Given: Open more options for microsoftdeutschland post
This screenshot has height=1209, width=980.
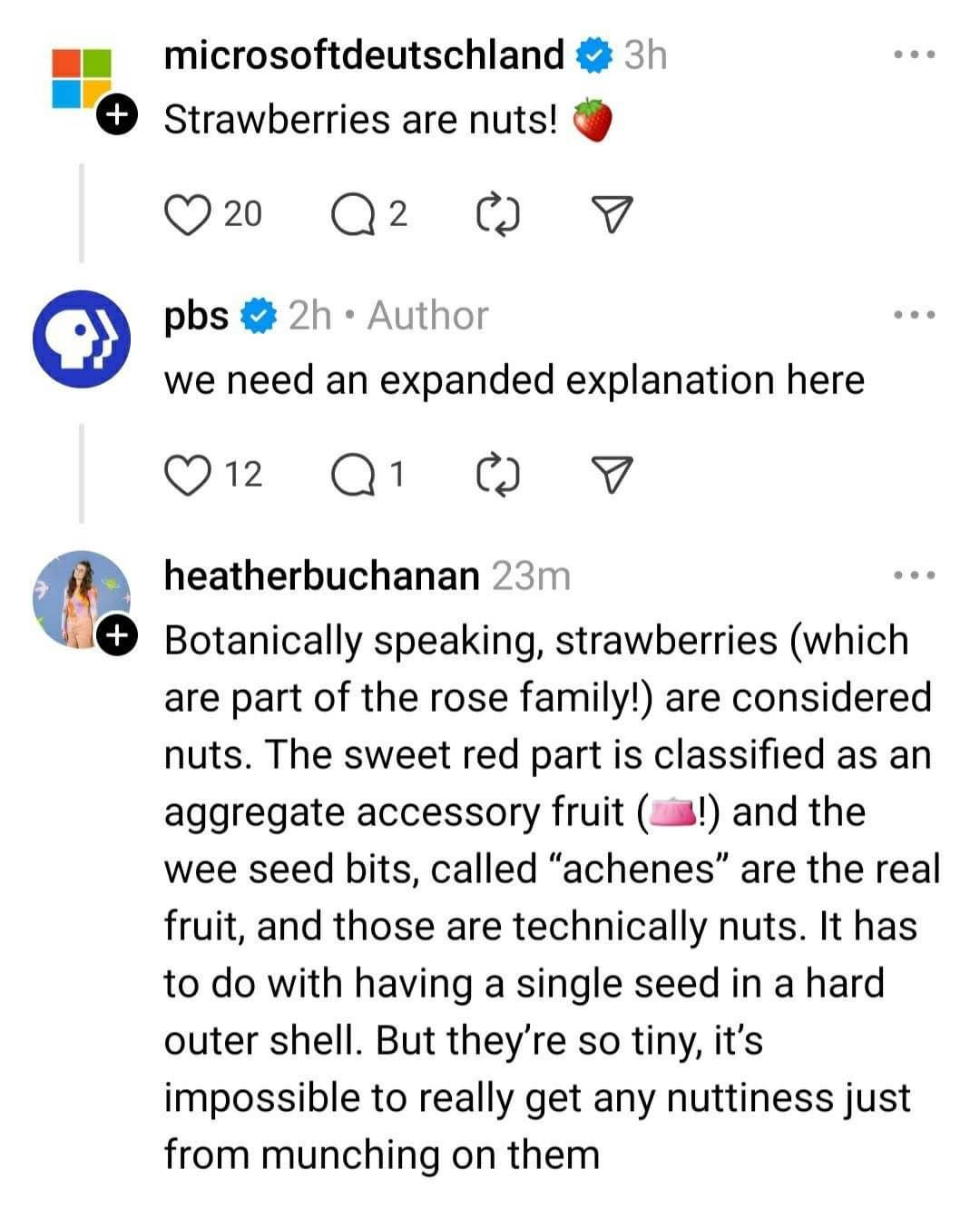Looking at the screenshot, I should [913, 55].
